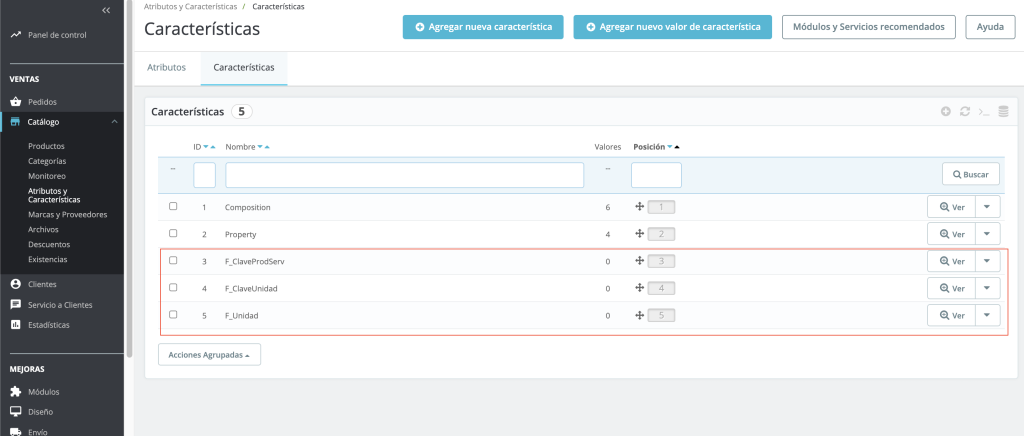Collapse the Catálogo menu chevron
The width and height of the screenshot is (1024, 436).
click(x=114, y=122)
